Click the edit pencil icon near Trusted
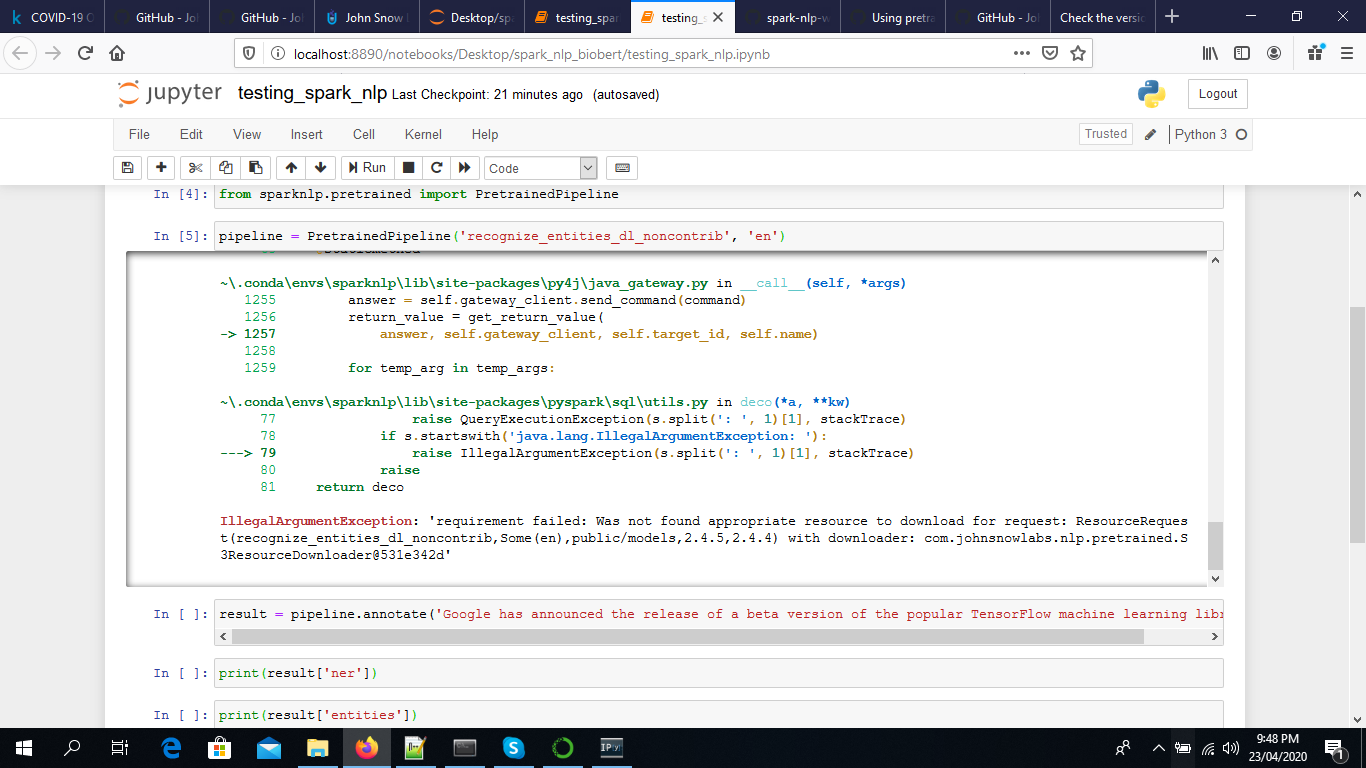Image resolution: width=1366 pixels, height=768 pixels. click(1151, 134)
